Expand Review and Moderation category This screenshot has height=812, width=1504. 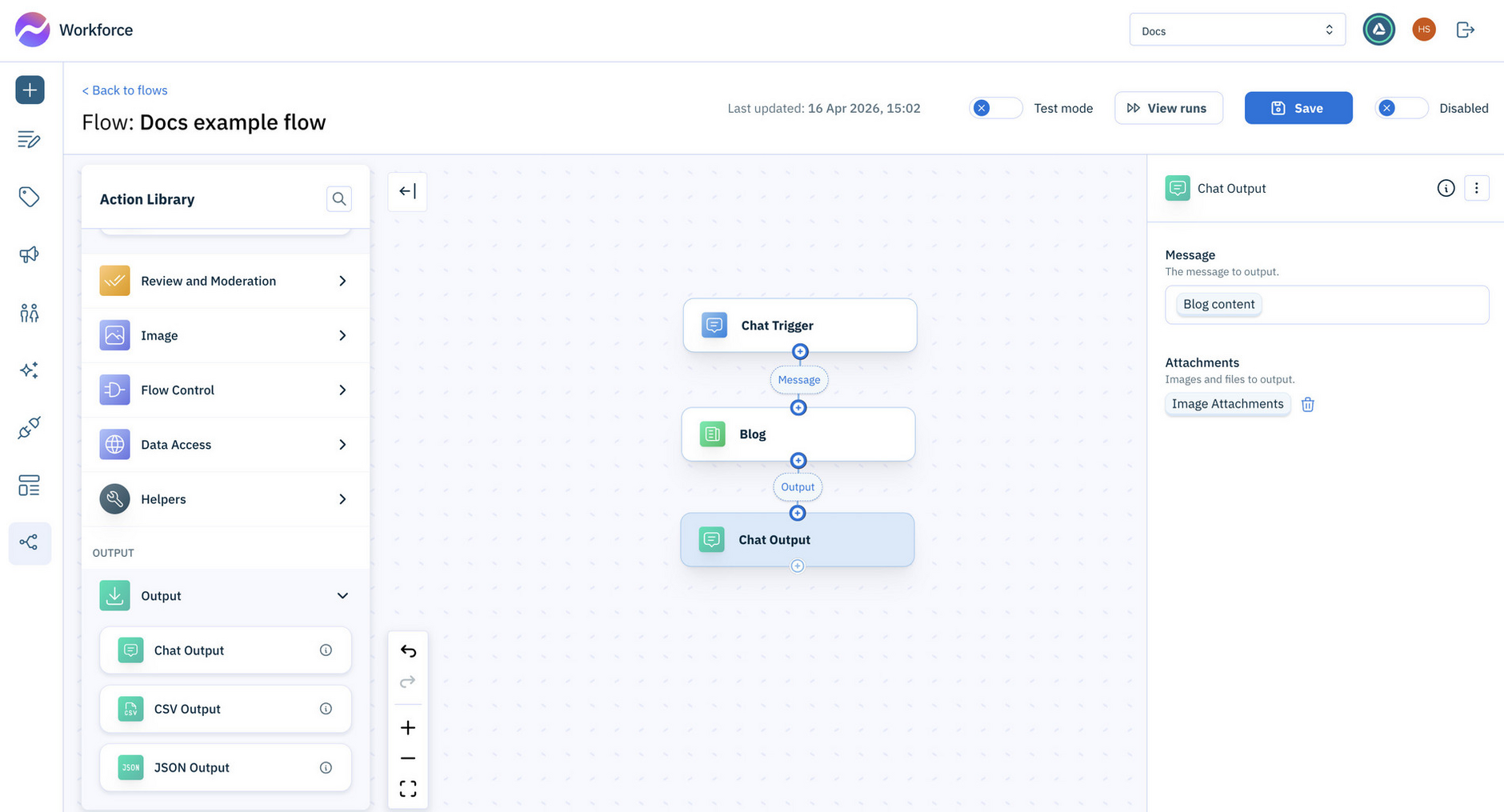226,281
